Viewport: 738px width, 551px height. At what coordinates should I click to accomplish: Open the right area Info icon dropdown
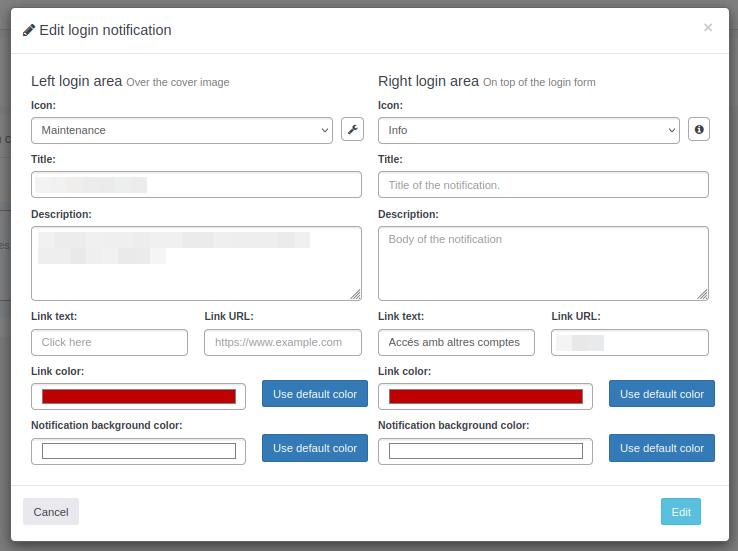coord(529,130)
